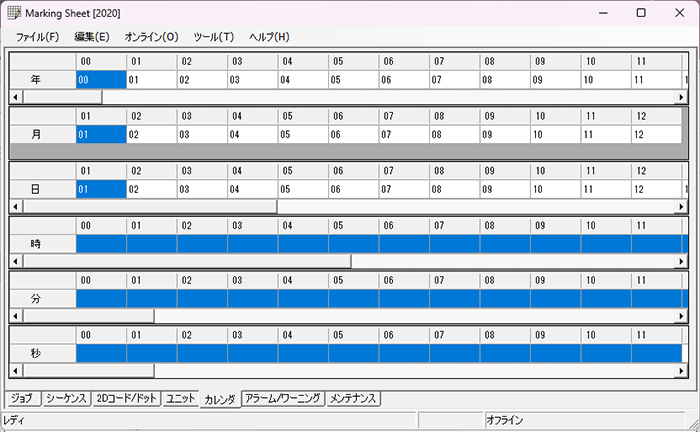Open the ヘルプ(H) menu
Viewport: 700px width, 432px height.
(x=269, y=37)
